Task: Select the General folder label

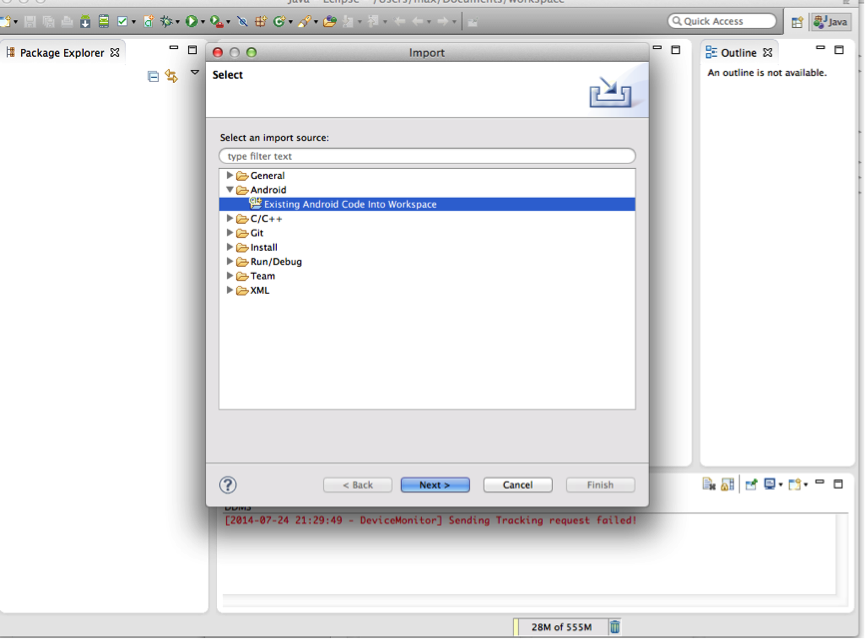Action: pyautogui.click(x=268, y=175)
